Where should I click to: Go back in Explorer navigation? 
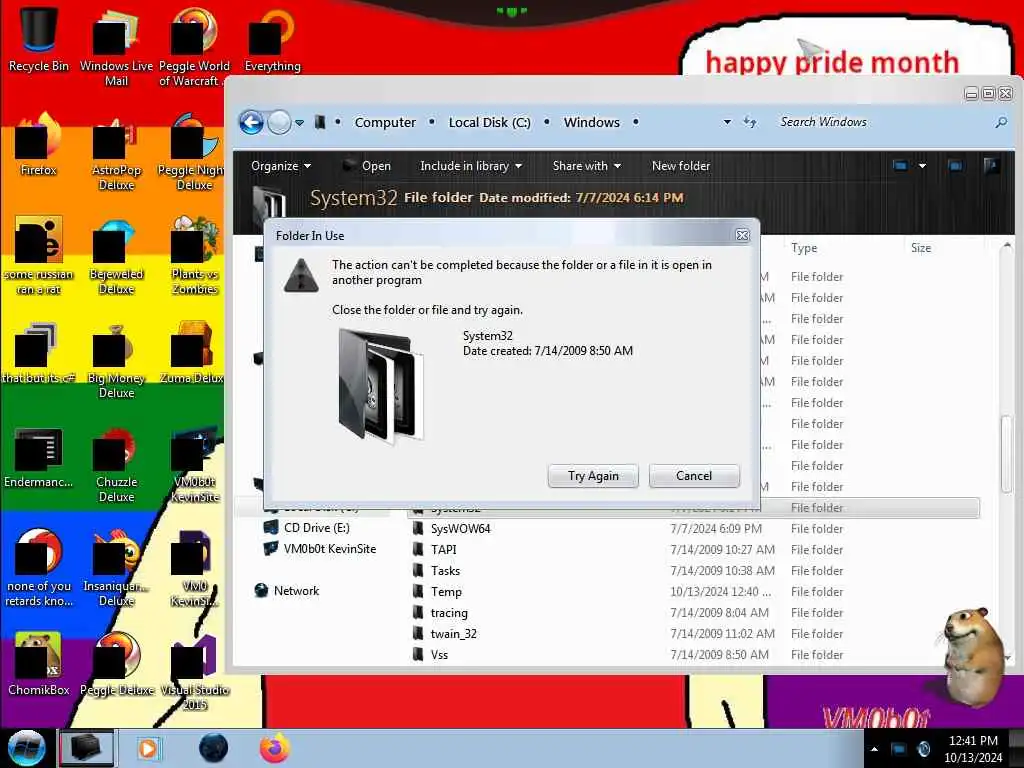[251, 122]
